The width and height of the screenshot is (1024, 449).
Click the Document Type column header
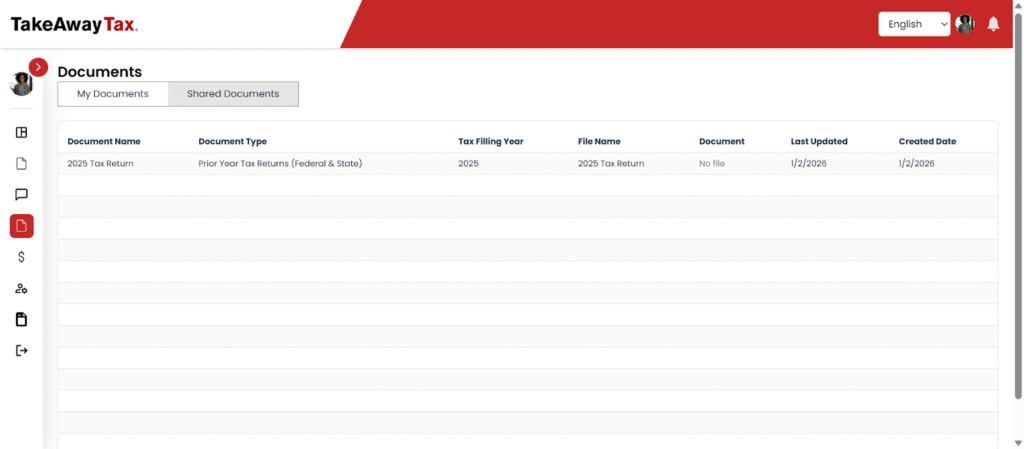point(232,141)
